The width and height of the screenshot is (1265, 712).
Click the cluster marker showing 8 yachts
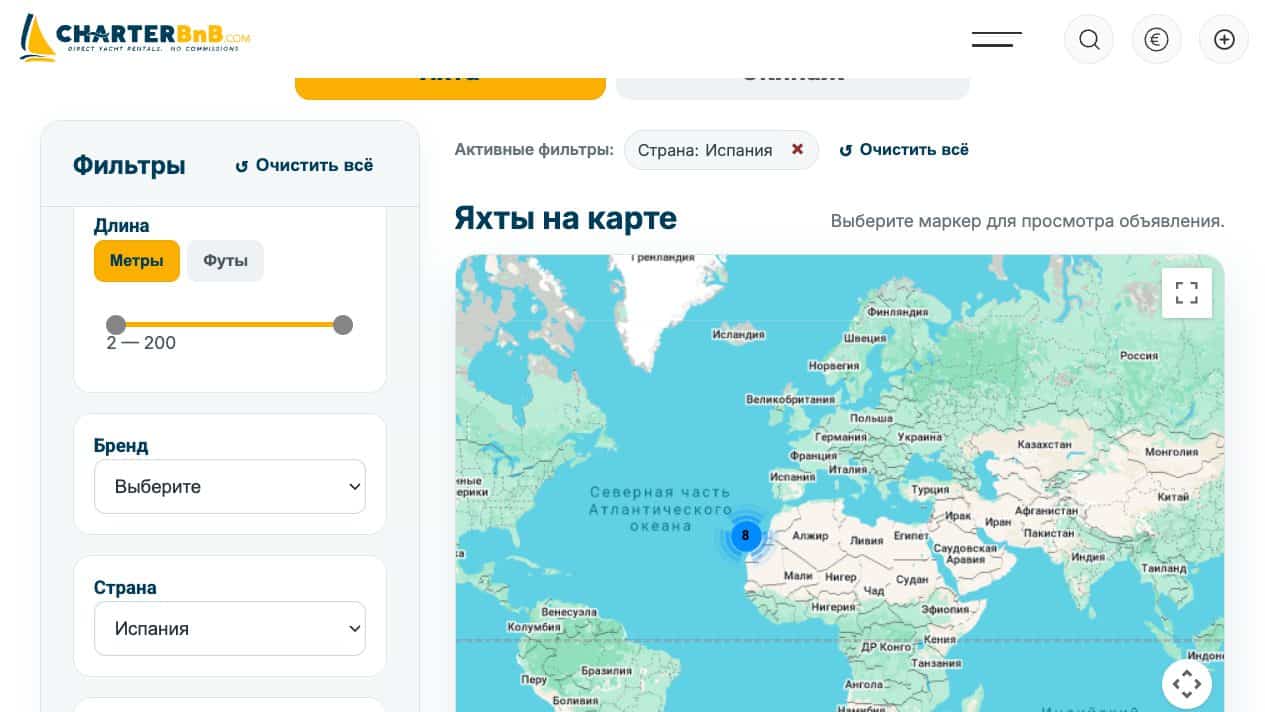click(745, 536)
